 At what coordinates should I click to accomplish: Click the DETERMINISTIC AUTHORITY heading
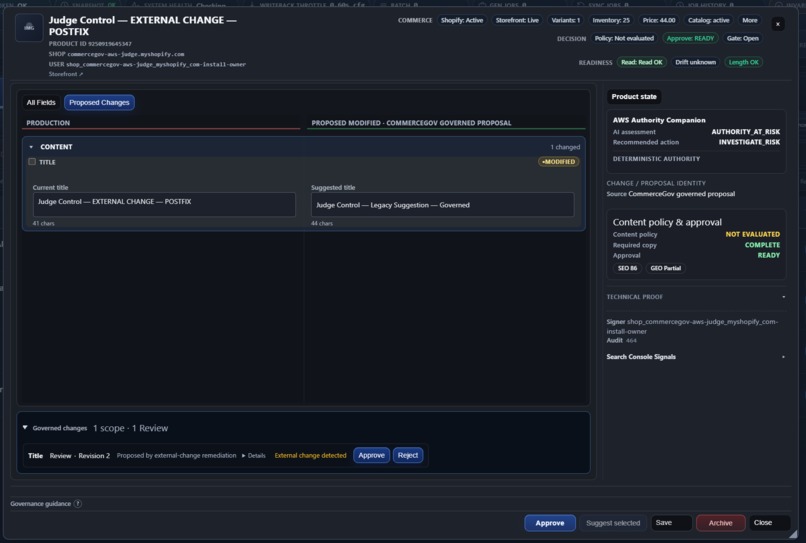click(656, 159)
